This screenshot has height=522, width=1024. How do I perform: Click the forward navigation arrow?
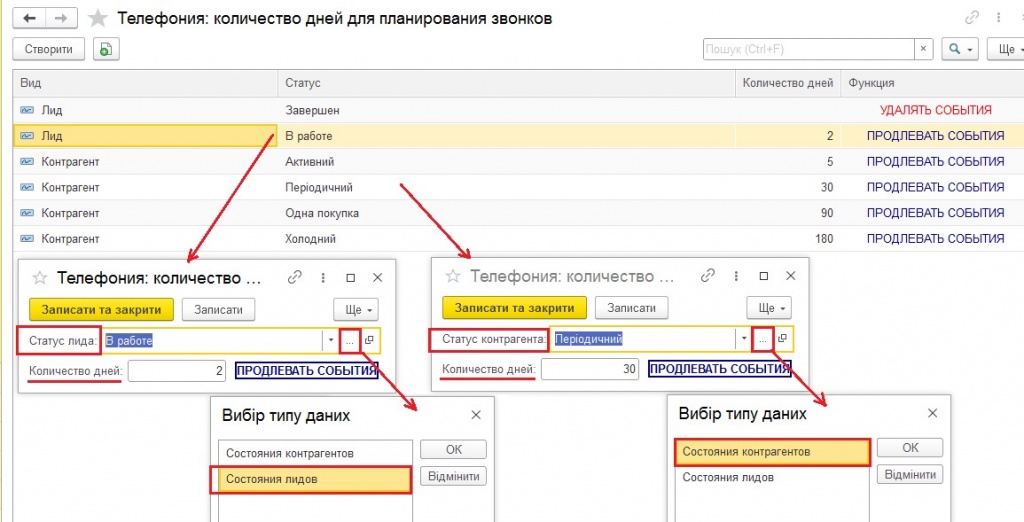tap(62, 18)
